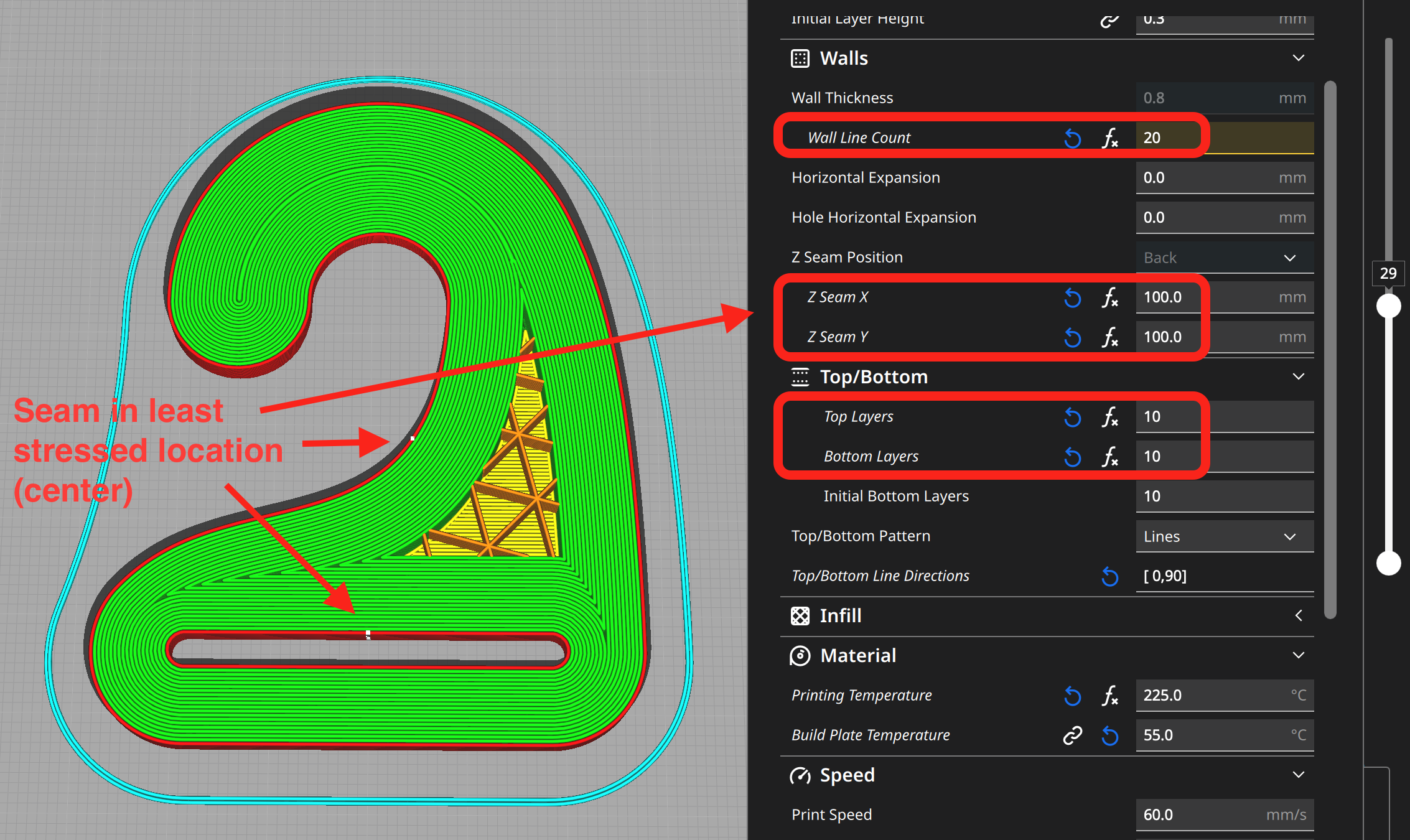This screenshot has width=1410, height=840.
Task: Reset the Printing Temperature value
Action: click(1073, 696)
